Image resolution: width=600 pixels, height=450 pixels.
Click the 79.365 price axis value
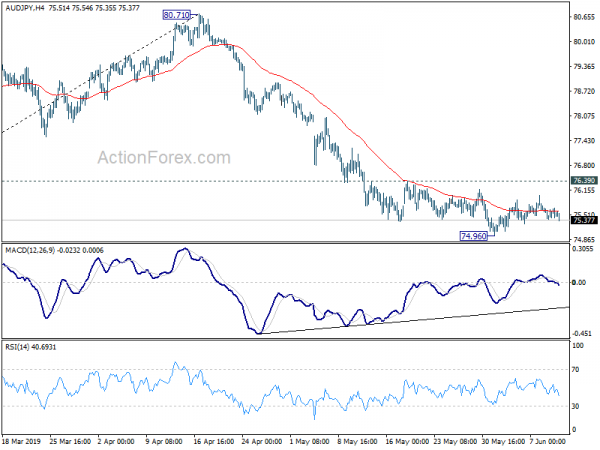[584, 67]
